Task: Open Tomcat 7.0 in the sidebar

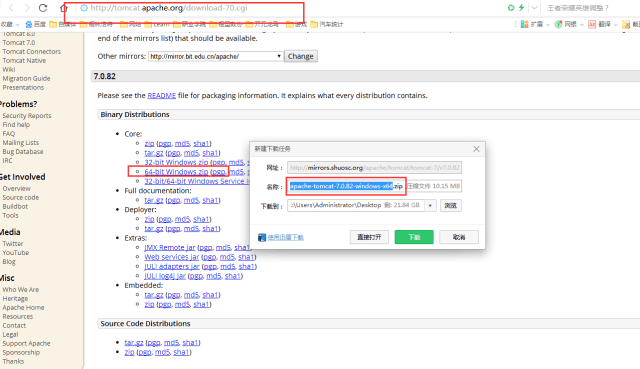Action: [x=19, y=42]
